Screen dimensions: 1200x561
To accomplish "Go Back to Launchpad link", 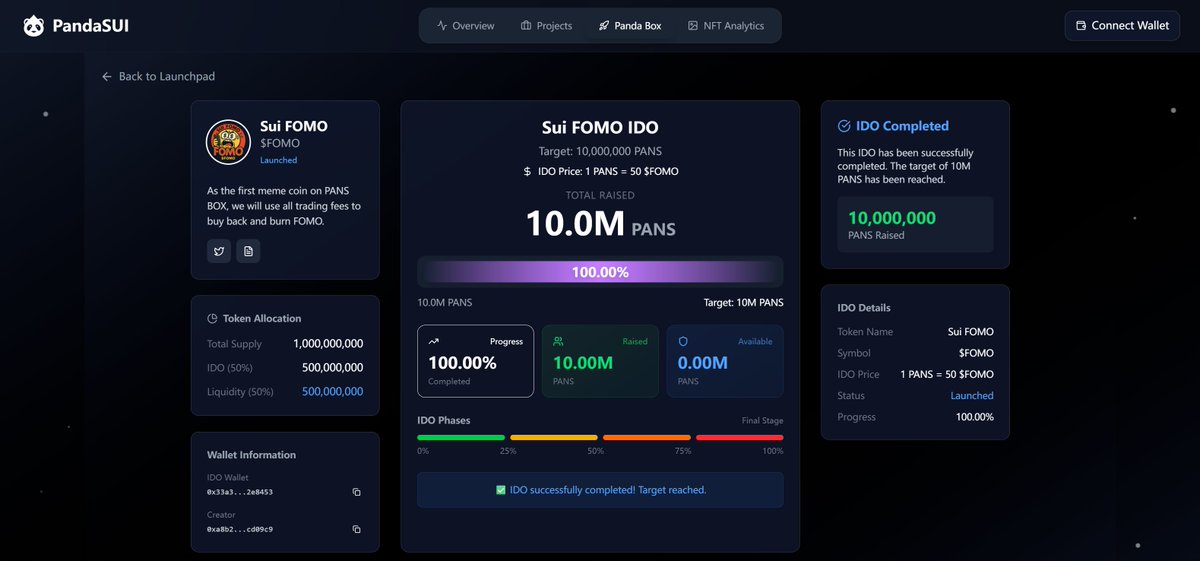I will pyautogui.click(x=158, y=76).
